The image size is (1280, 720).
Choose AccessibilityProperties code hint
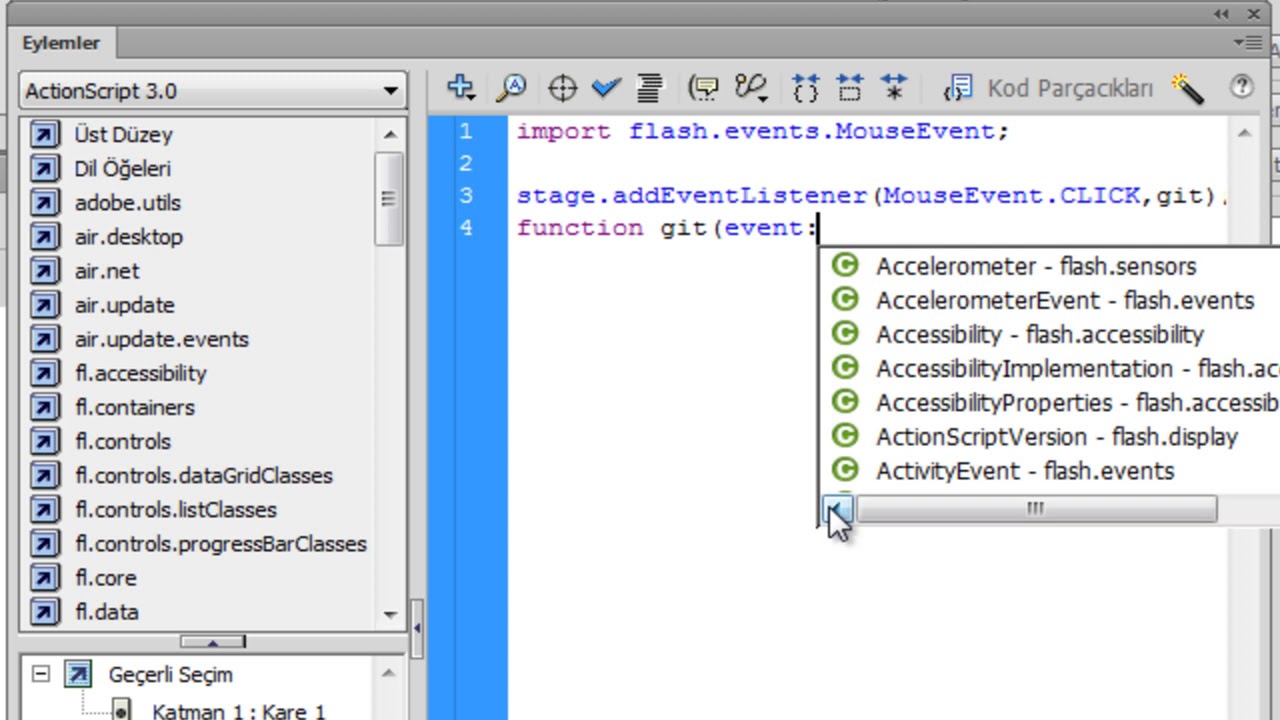coord(1077,402)
